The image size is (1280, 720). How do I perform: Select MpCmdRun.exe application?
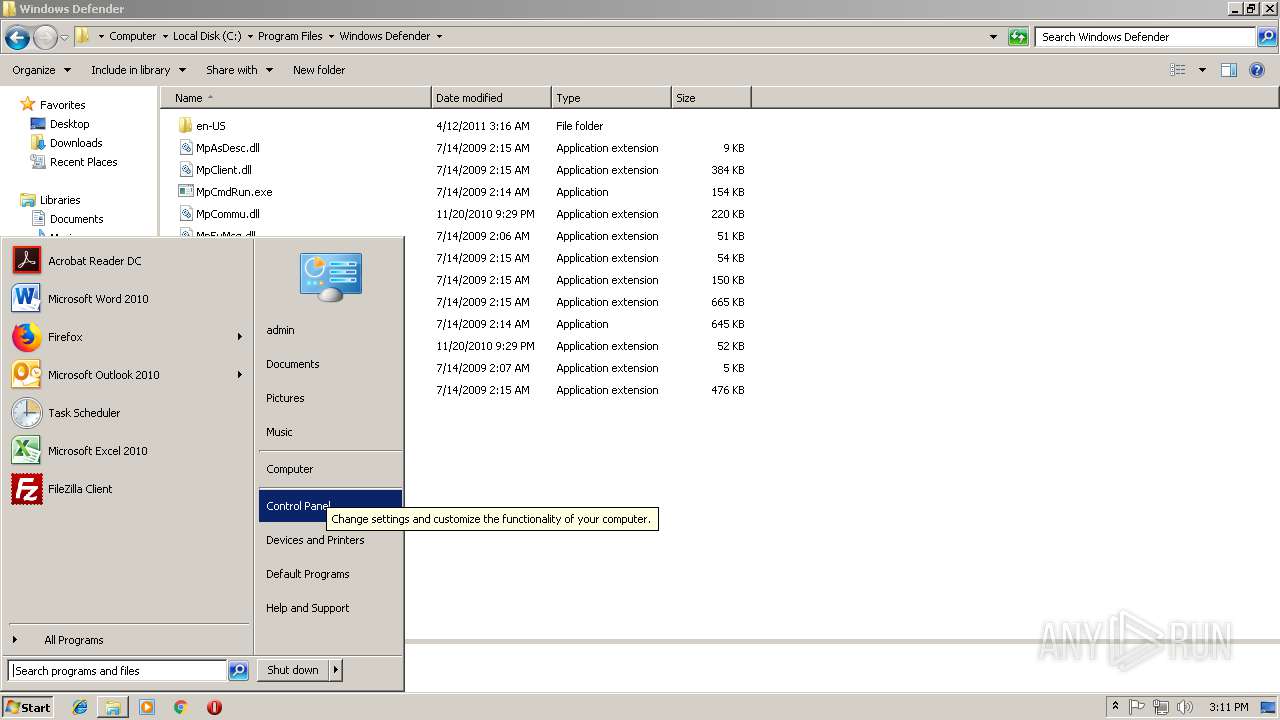click(x=234, y=192)
